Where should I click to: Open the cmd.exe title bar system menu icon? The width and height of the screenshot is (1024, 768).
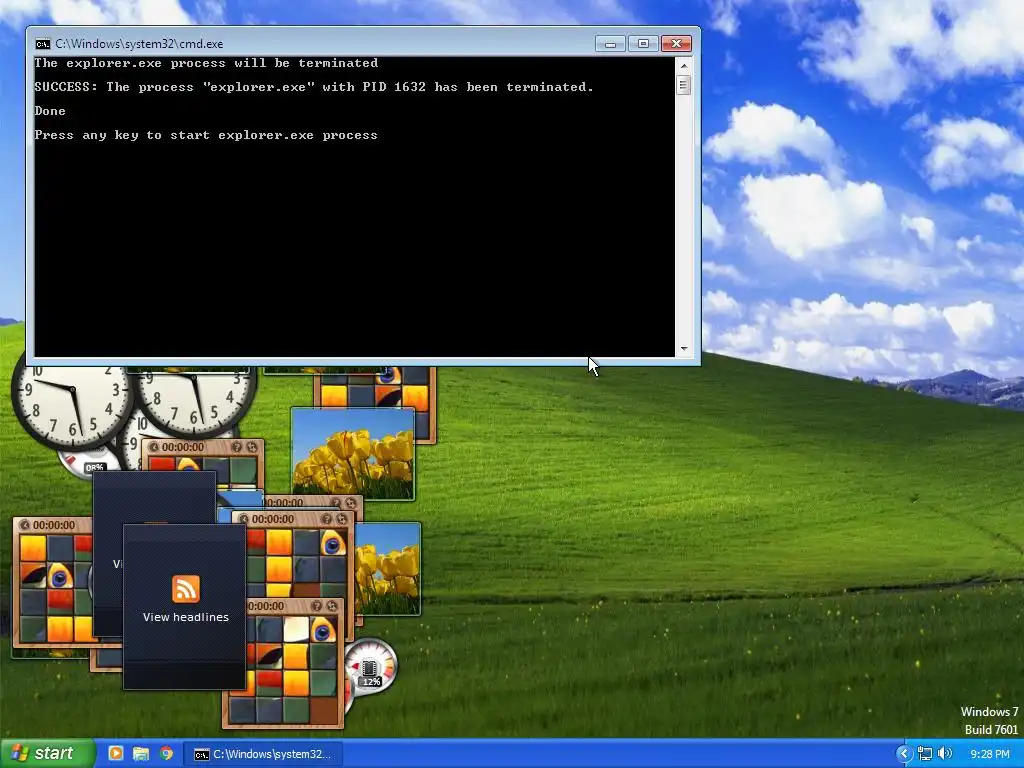click(43, 44)
